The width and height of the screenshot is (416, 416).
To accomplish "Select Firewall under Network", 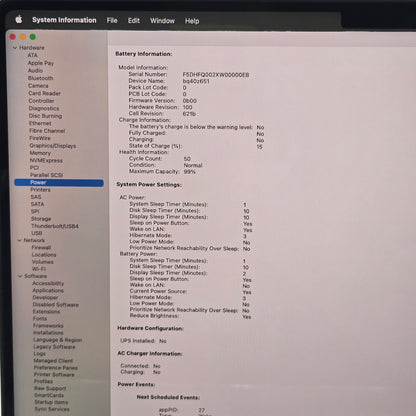I will coord(41,247).
